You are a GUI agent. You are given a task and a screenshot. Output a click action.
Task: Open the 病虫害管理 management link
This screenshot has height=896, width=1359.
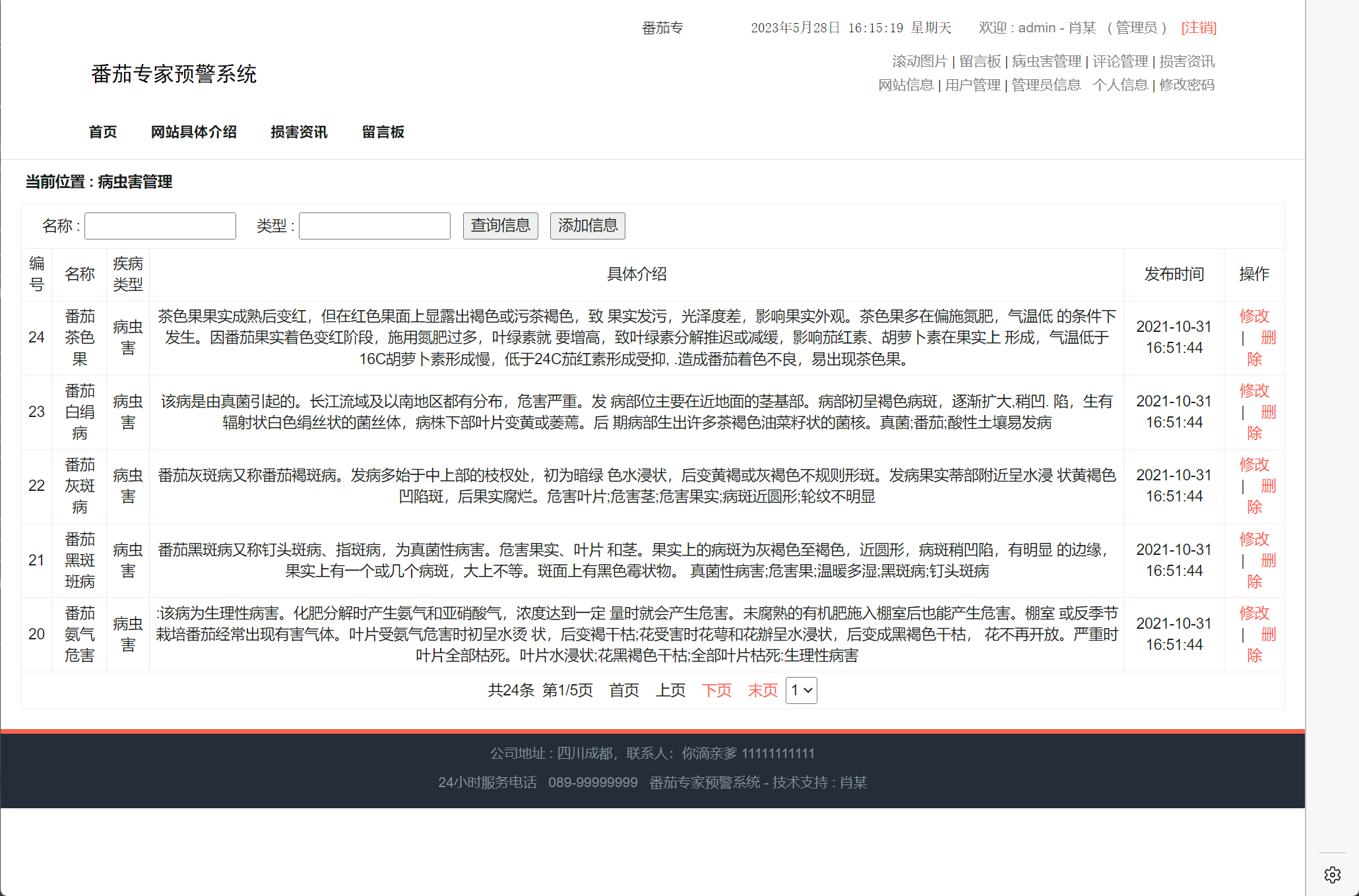pos(1045,61)
